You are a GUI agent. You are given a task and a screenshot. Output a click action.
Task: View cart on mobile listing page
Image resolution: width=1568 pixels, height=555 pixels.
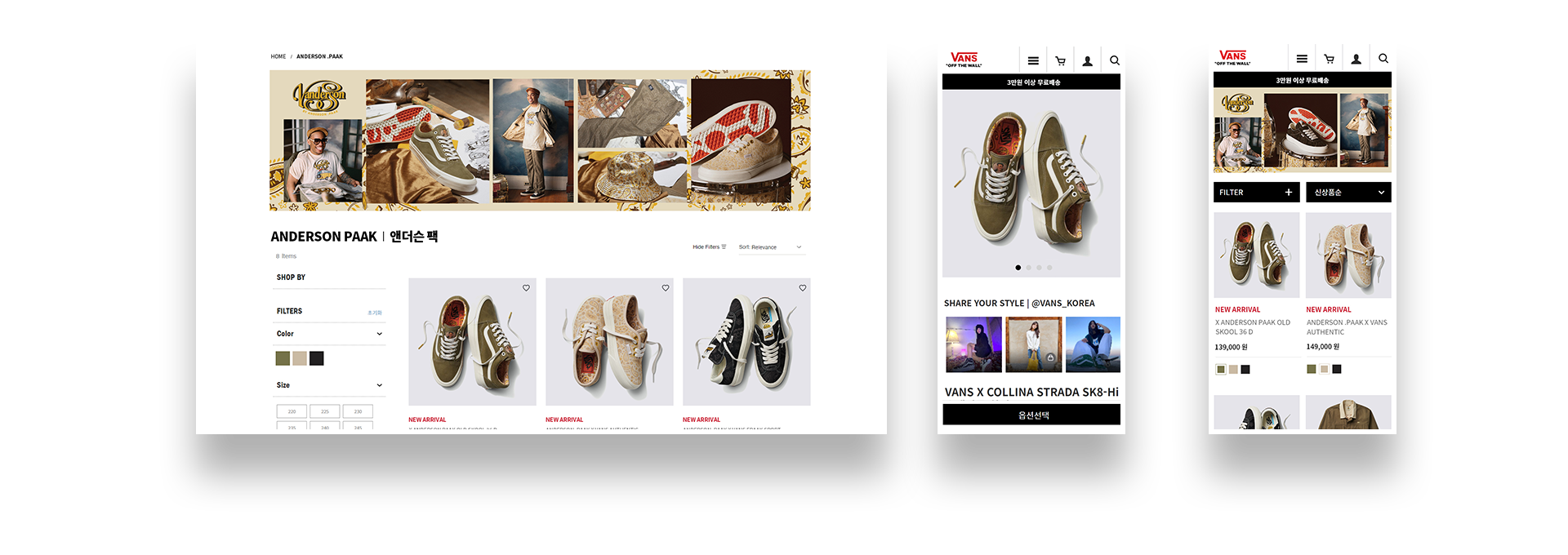point(1329,59)
